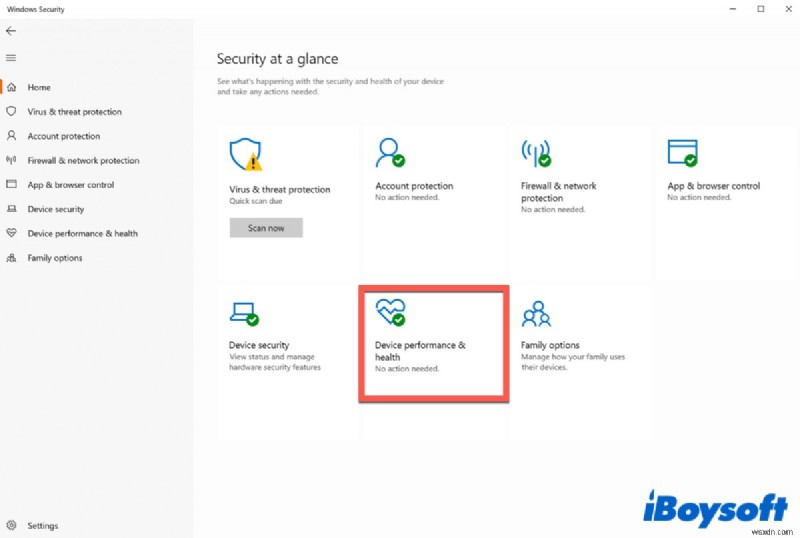Open the App & browser control tile title

pos(713,186)
